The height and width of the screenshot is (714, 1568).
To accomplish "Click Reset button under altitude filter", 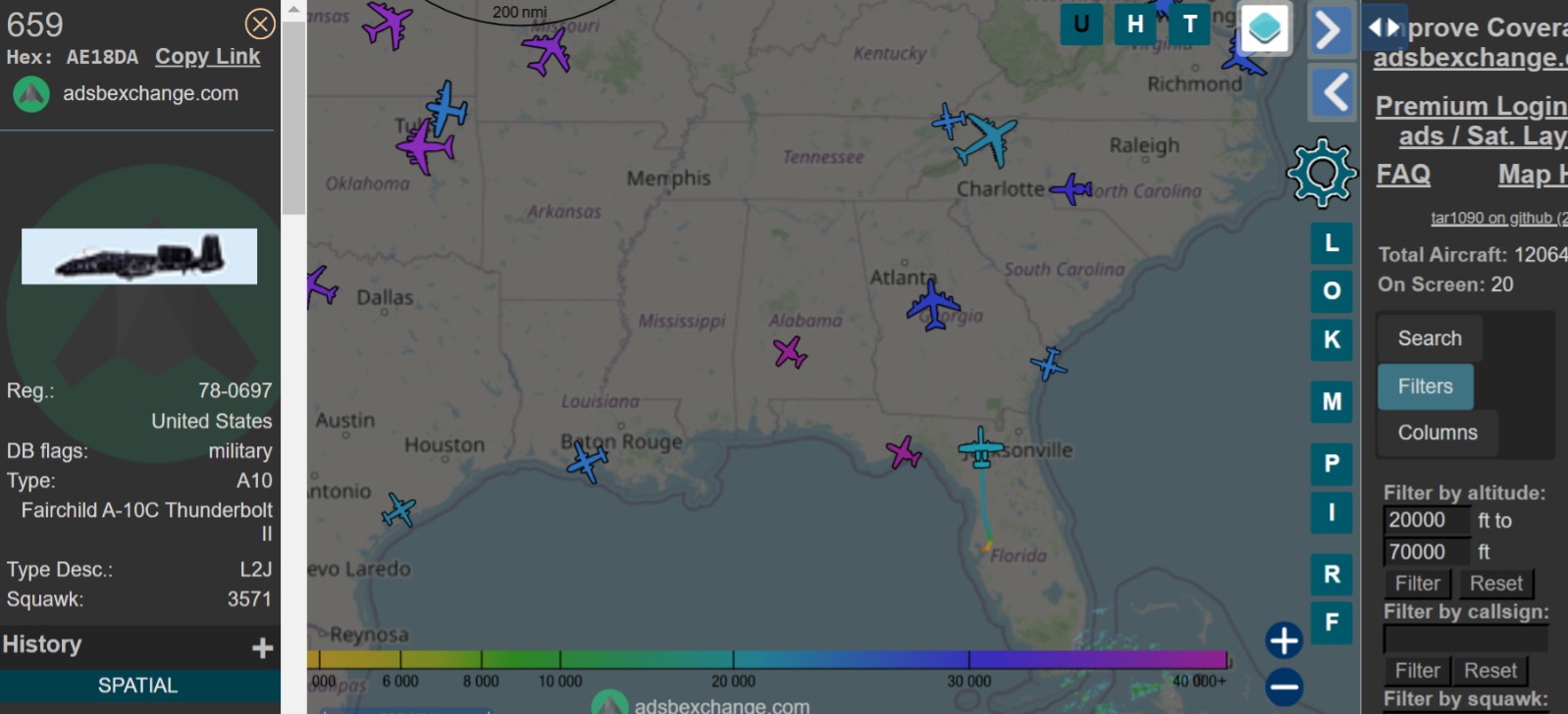I will click(x=1495, y=584).
